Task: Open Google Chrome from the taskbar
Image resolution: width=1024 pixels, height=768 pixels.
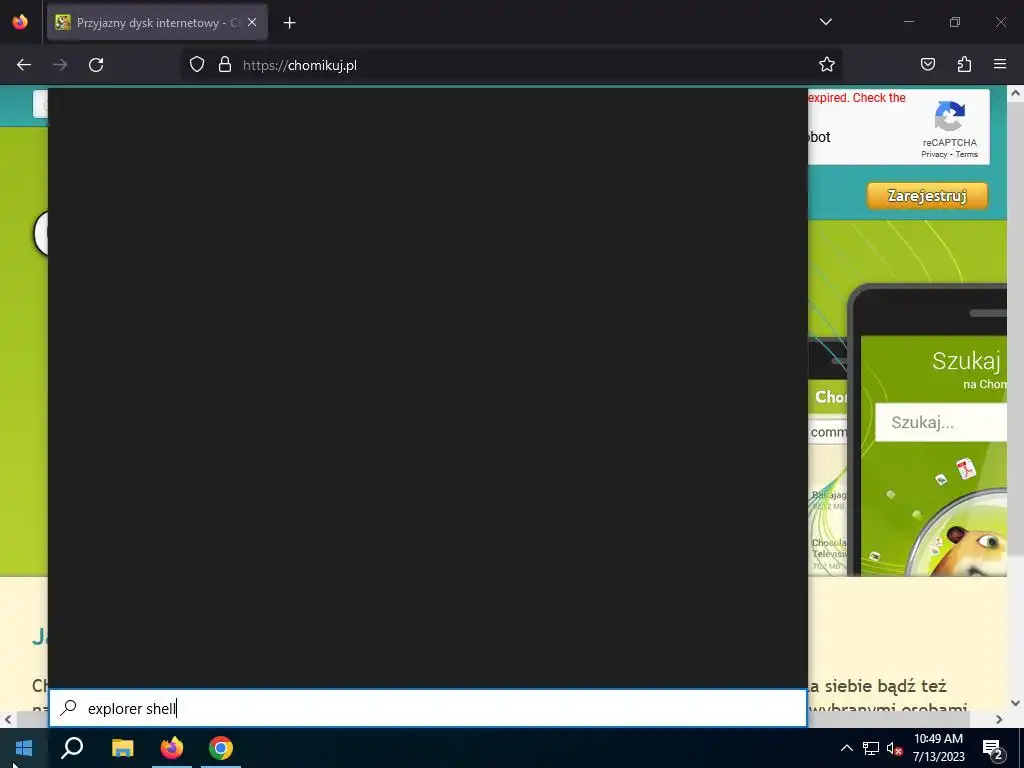Action: tap(221, 748)
